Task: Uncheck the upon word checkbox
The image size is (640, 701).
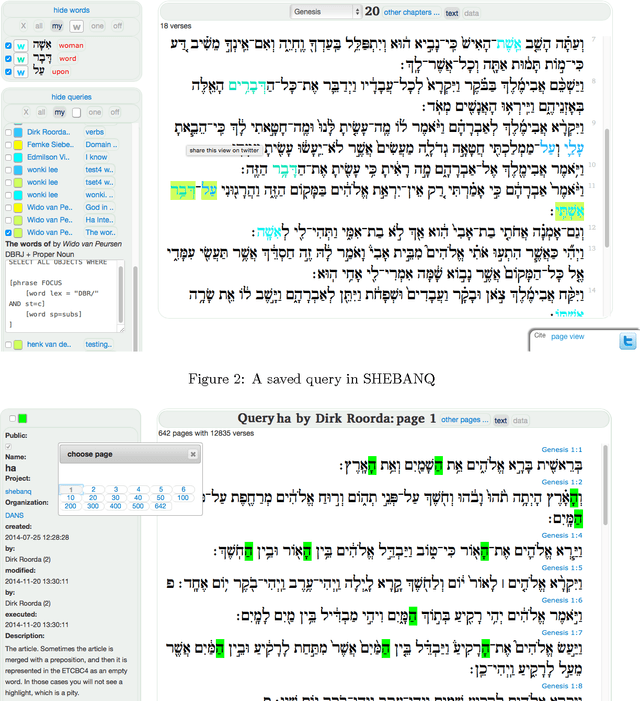Action: coord(8,72)
